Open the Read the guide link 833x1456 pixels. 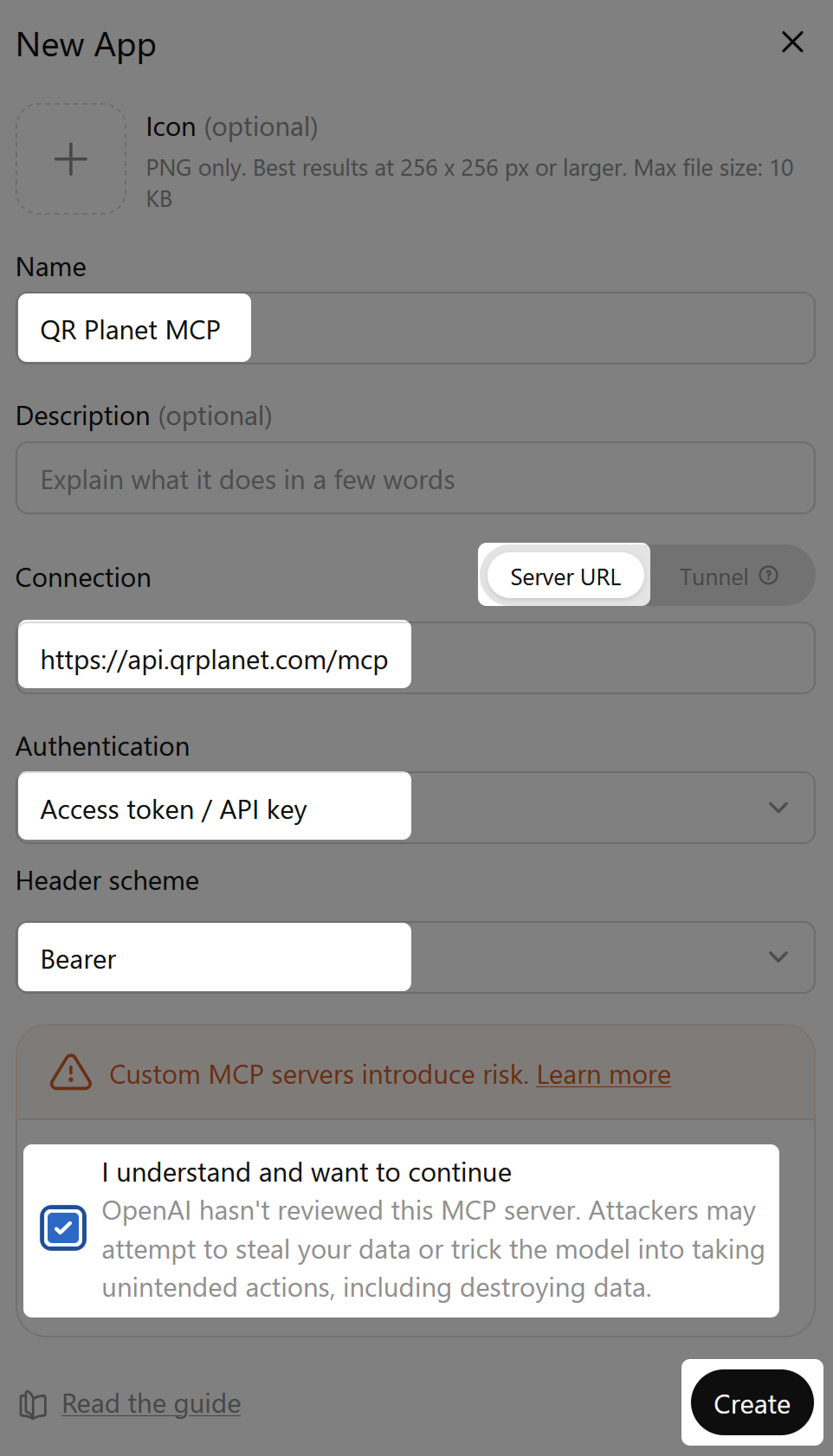pyautogui.click(x=152, y=1403)
